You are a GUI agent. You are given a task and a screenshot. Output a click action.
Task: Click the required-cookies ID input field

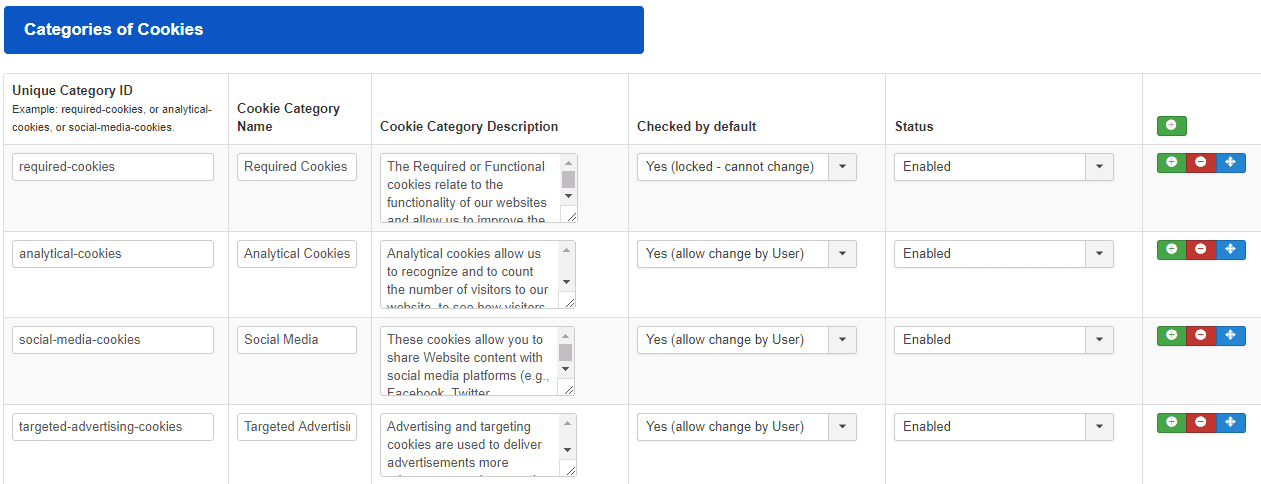pyautogui.click(x=113, y=167)
